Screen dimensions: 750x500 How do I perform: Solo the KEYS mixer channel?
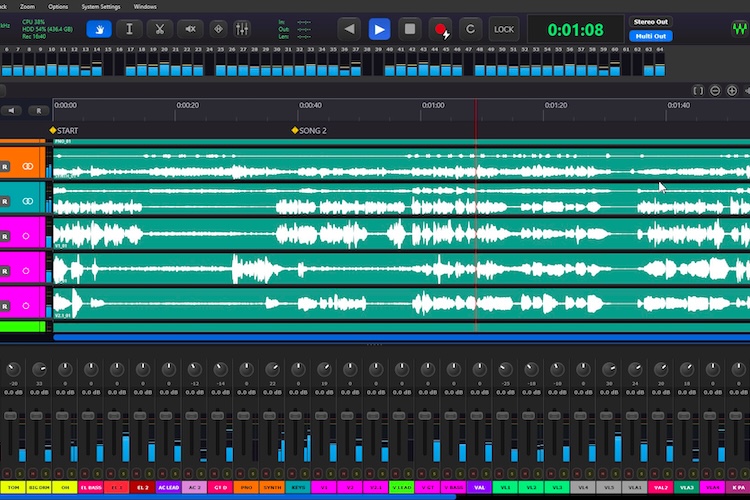tap(304, 473)
